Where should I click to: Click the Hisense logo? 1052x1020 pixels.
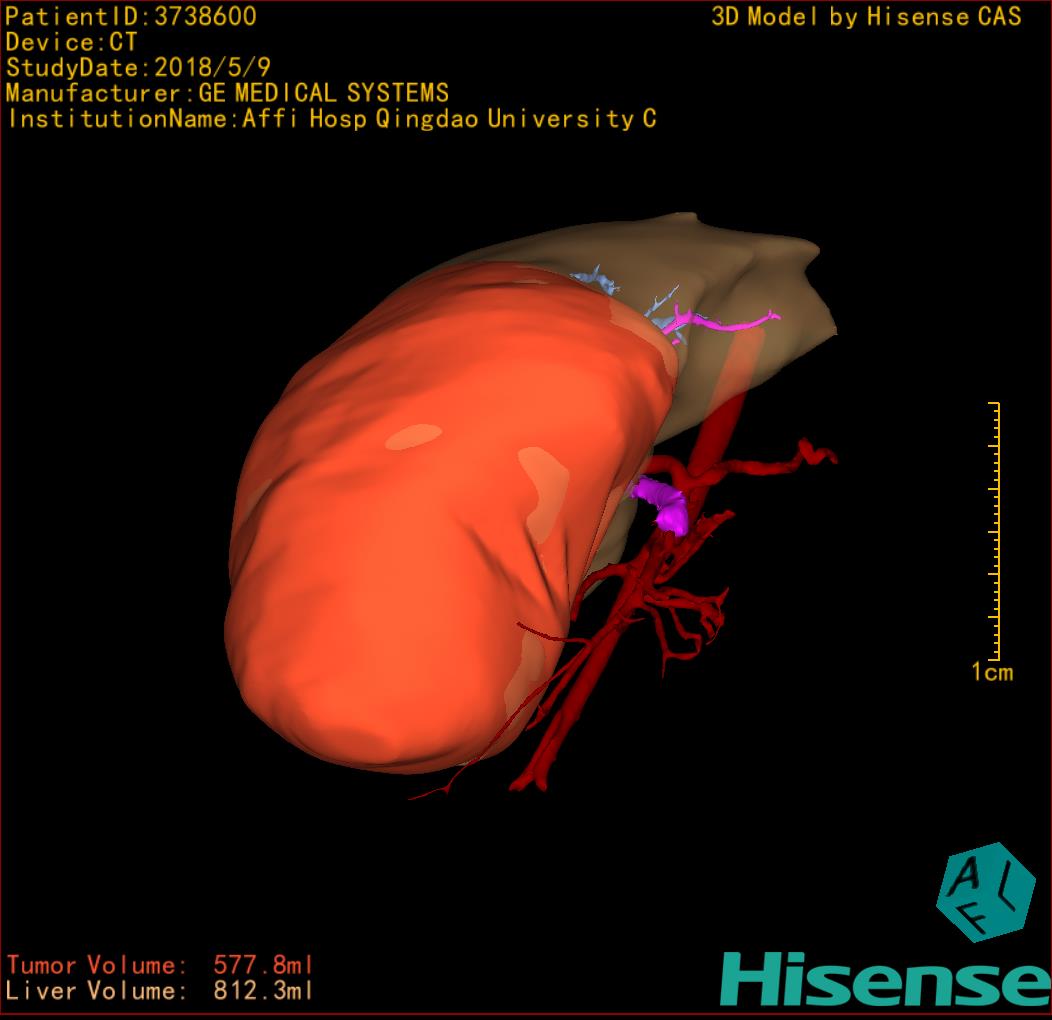(886, 979)
